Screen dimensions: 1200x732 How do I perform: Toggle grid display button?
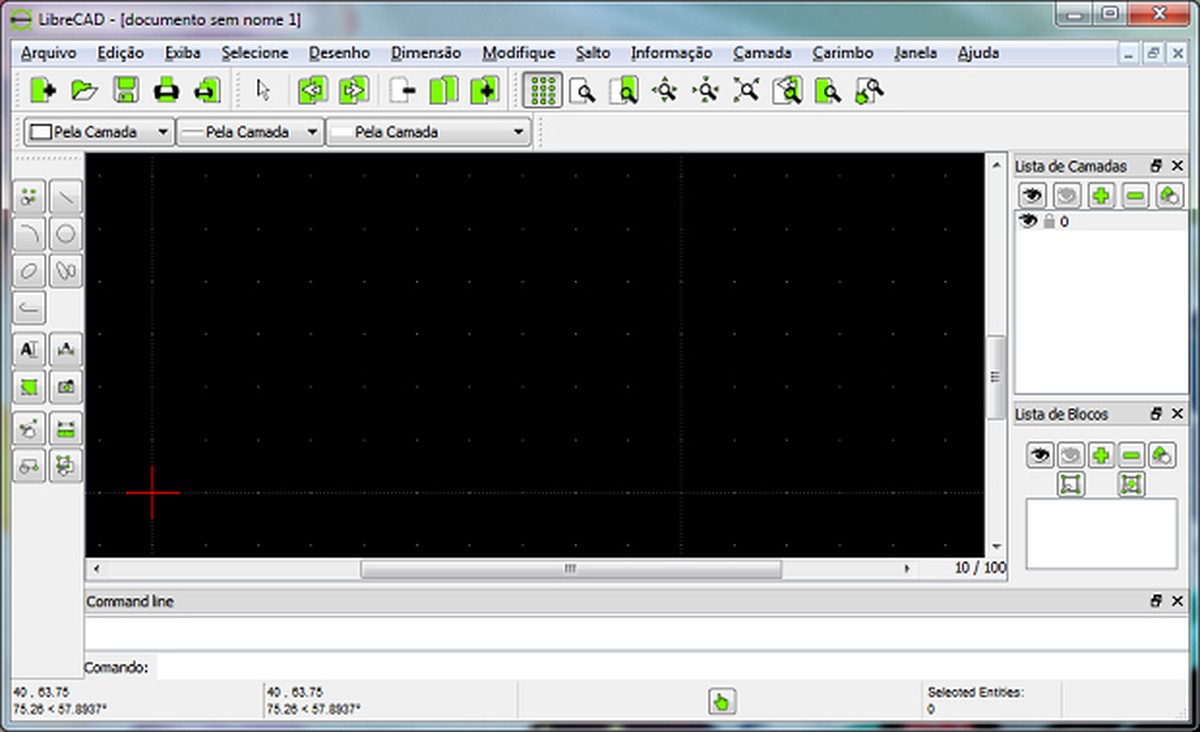tap(542, 91)
